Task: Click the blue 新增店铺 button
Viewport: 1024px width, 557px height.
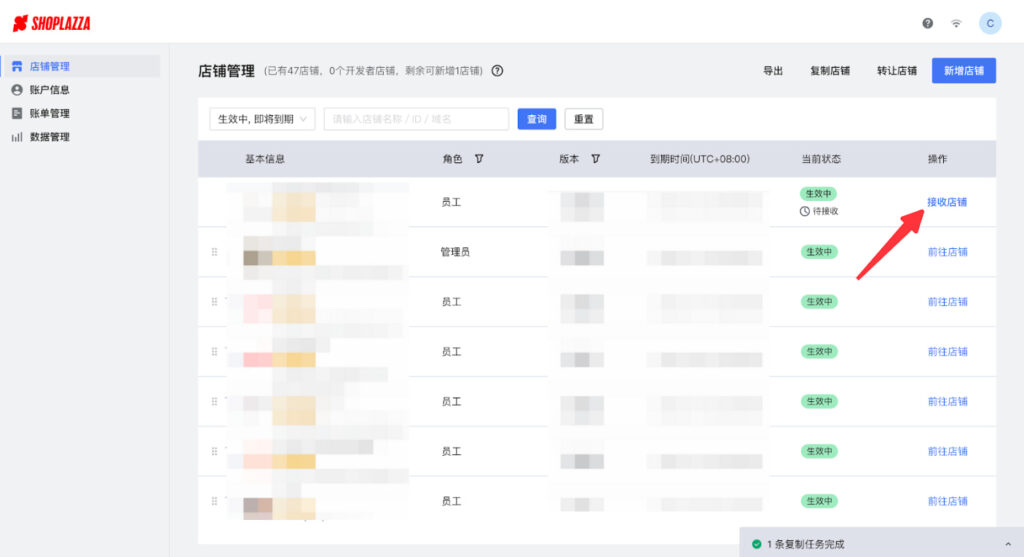Action: click(x=964, y=71)
